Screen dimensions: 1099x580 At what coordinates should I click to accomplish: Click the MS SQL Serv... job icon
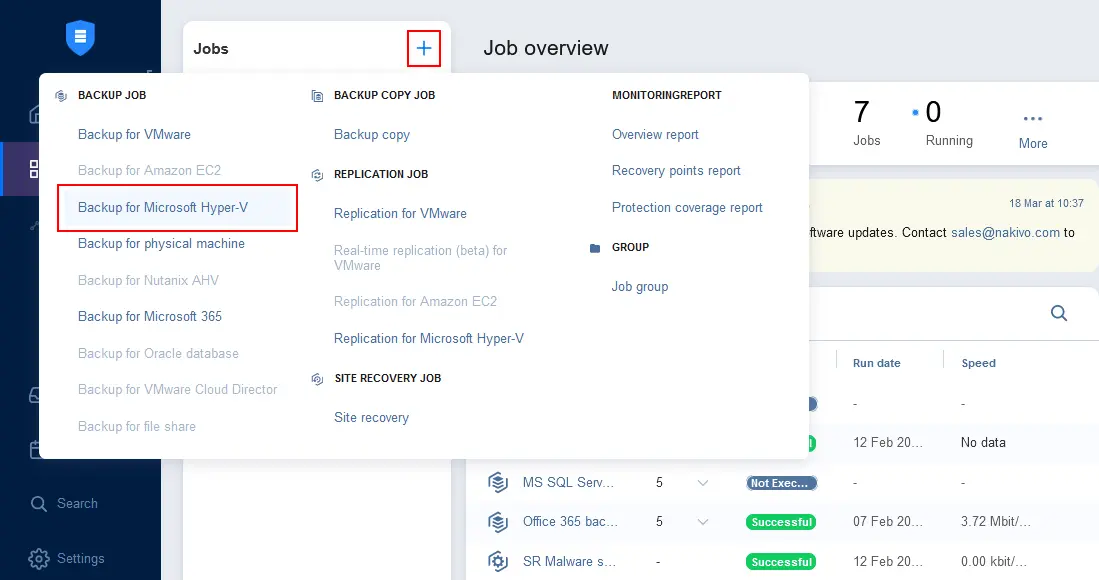(x=498, y=483)
